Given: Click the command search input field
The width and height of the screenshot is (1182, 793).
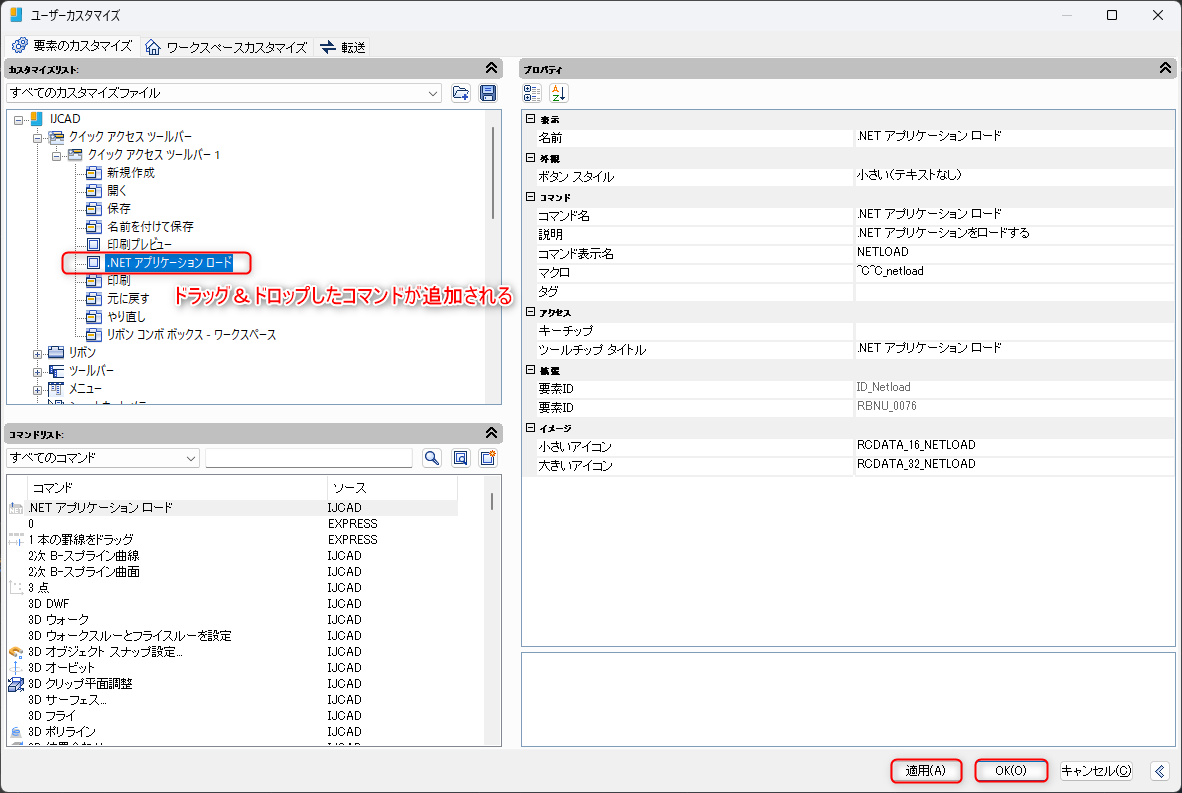Looking at the screenshot, I should point(309,458).
